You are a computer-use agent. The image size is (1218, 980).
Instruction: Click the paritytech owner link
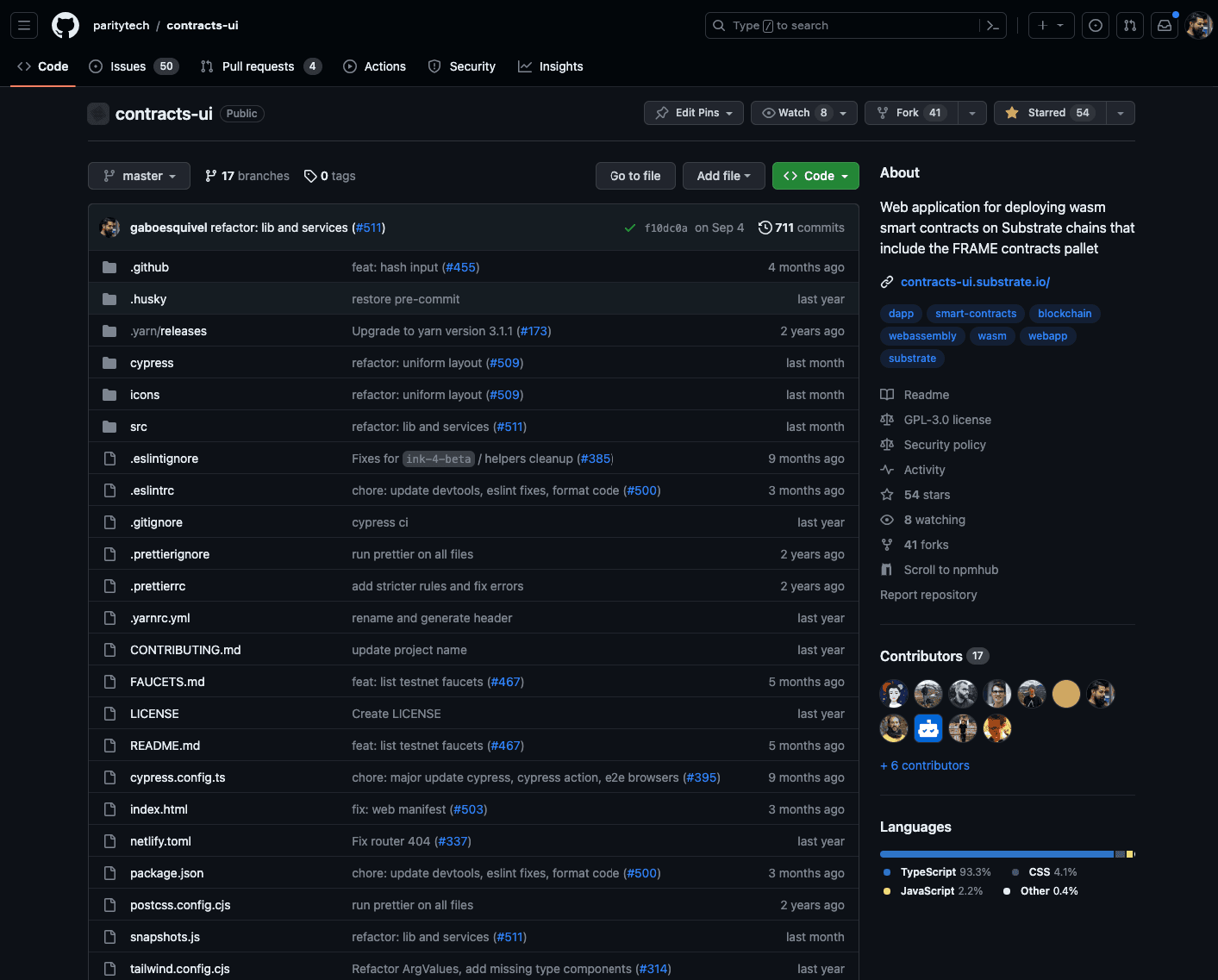pyautogui.click(x=122, y=26)
